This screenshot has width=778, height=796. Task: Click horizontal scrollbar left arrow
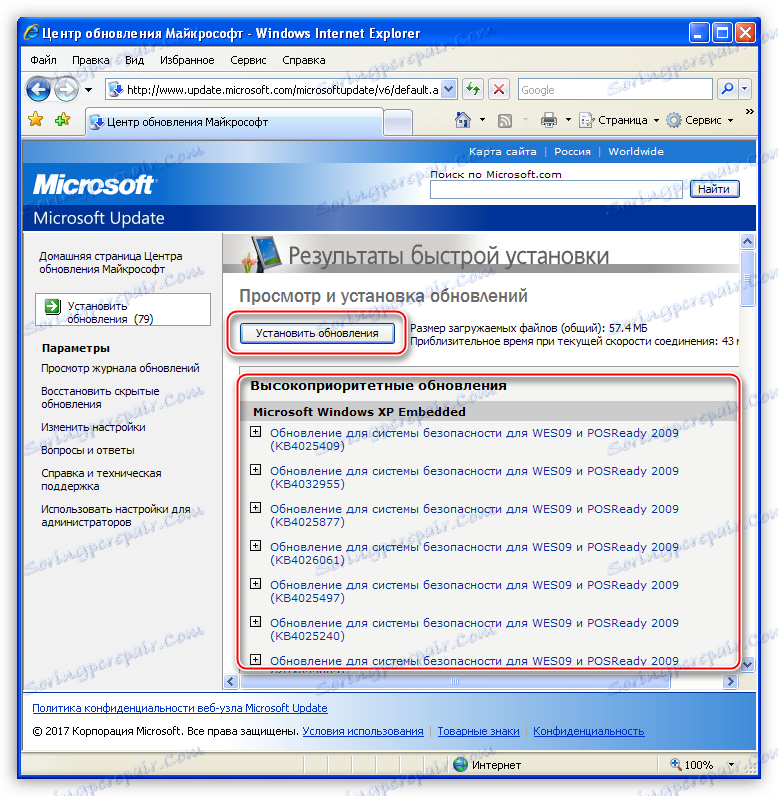(x=231, y=682)
